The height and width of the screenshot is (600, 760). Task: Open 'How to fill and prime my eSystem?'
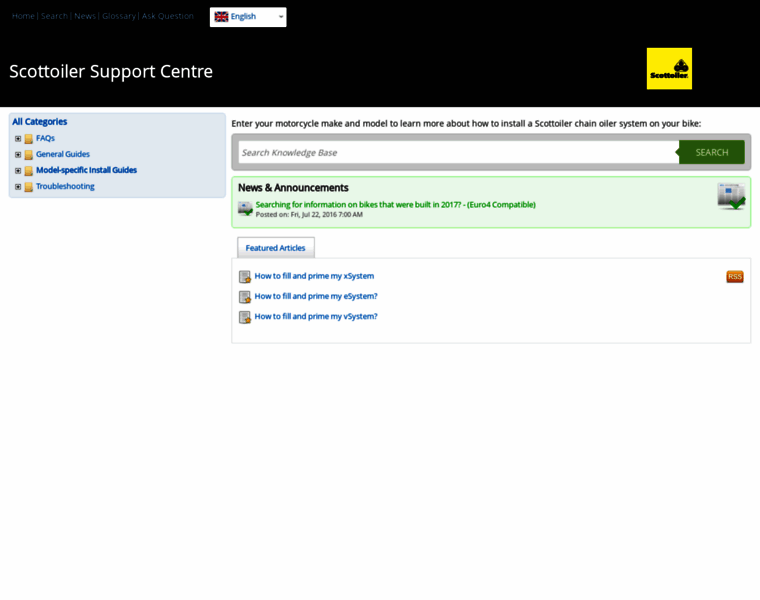(316, 296)
